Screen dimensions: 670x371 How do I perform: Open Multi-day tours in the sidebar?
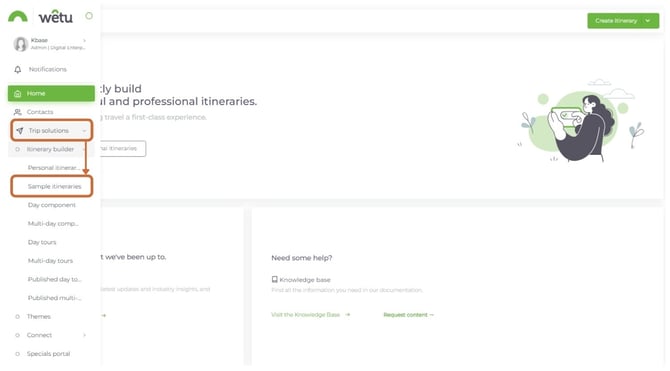[50, 261]
